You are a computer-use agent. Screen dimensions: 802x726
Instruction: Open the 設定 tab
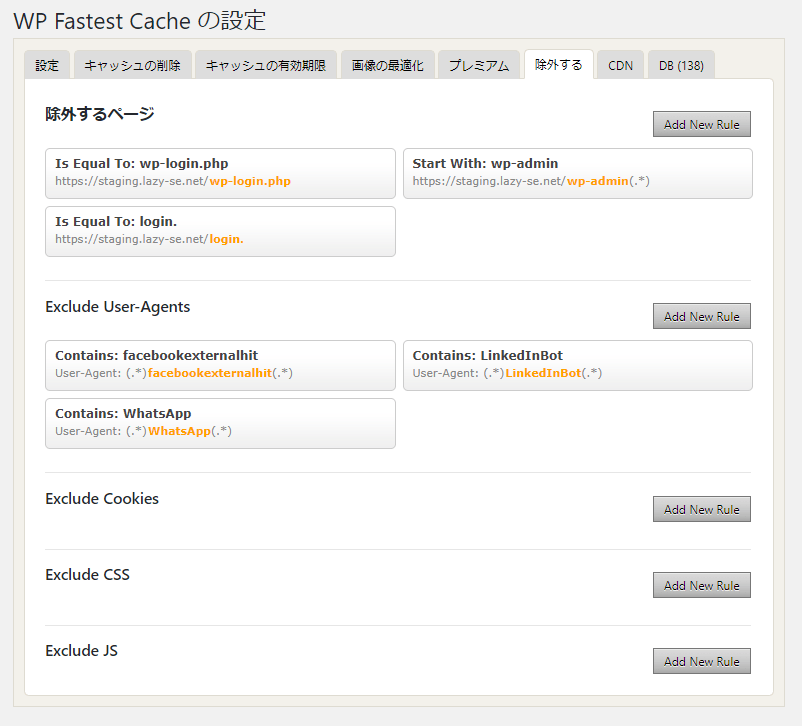click(47, 65)
